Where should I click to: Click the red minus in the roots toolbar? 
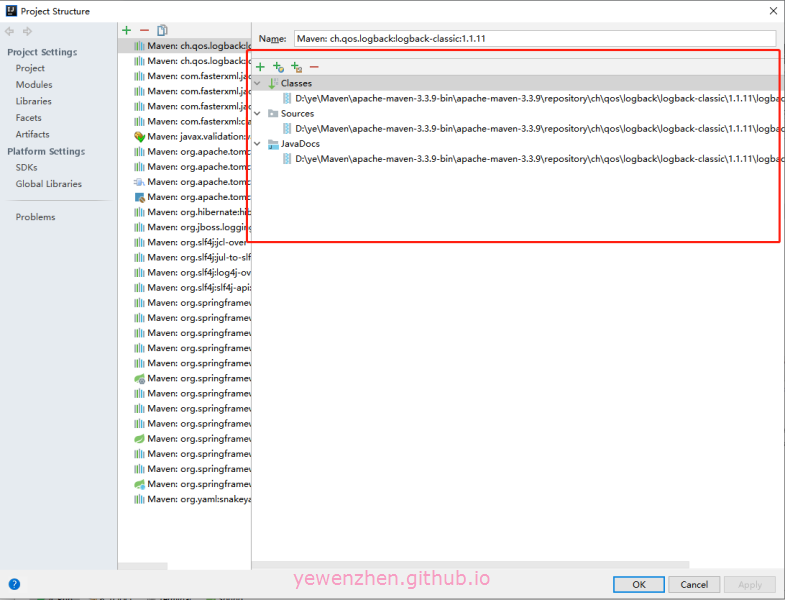[x=314, y=67]
